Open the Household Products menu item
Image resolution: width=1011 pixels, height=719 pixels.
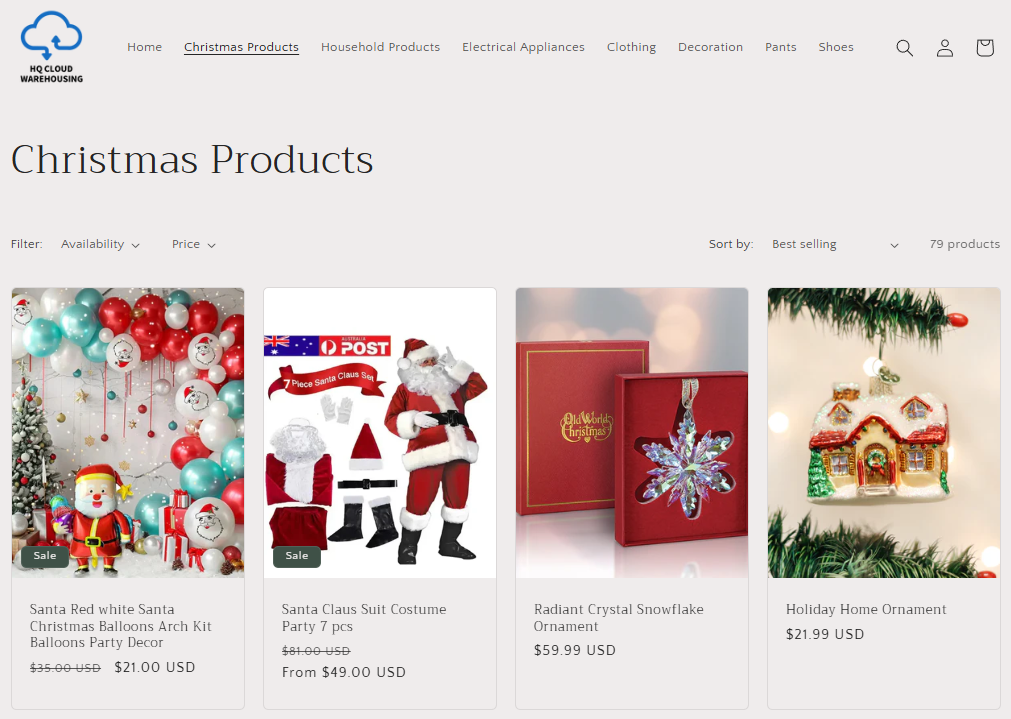380,47
